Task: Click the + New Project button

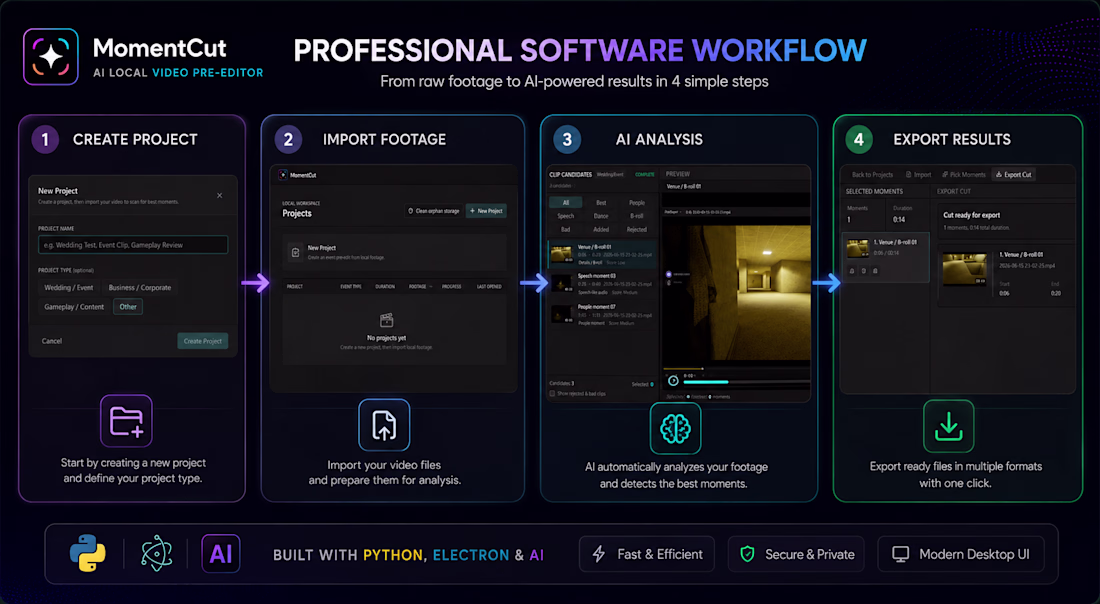Action: point(486,210)
